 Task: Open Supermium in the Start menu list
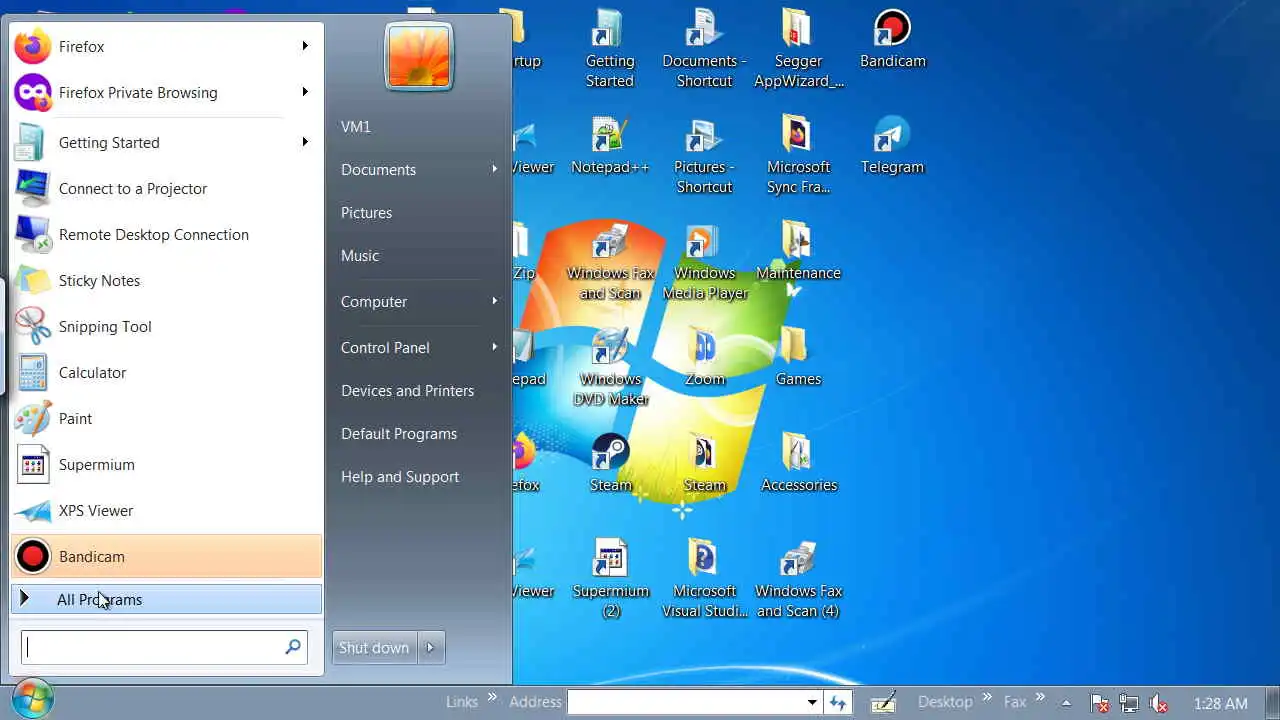(x=166, y=464)
